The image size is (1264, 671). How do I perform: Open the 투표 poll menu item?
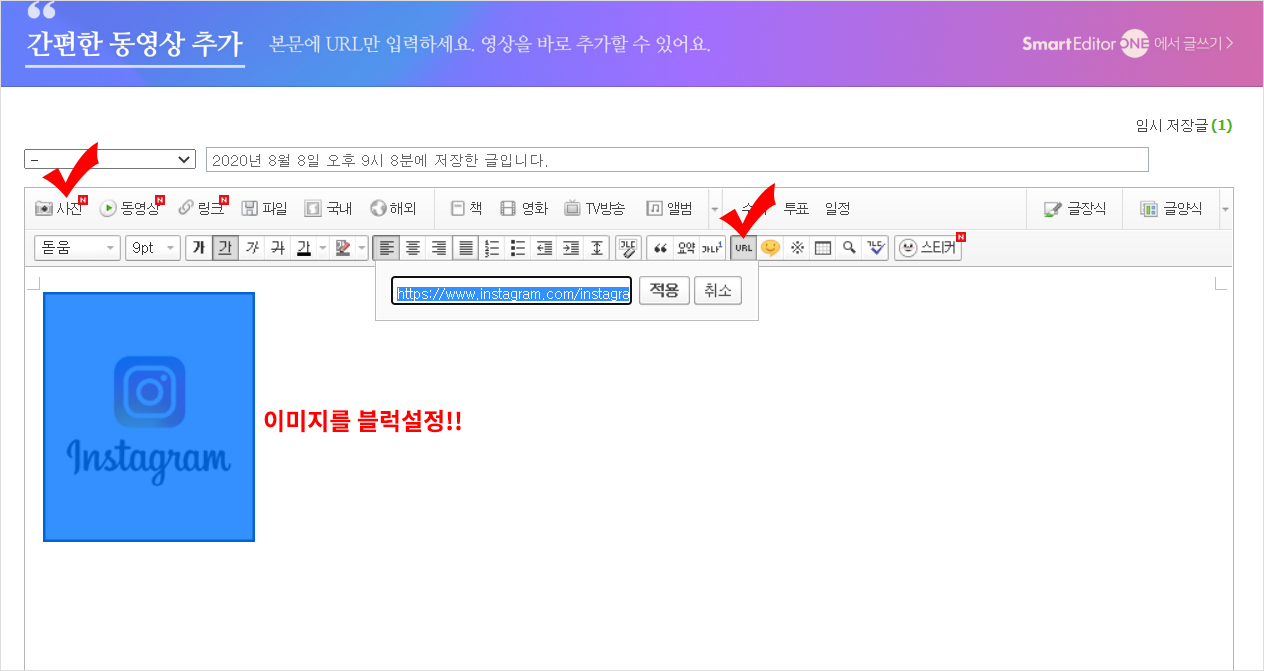(796, 209)
